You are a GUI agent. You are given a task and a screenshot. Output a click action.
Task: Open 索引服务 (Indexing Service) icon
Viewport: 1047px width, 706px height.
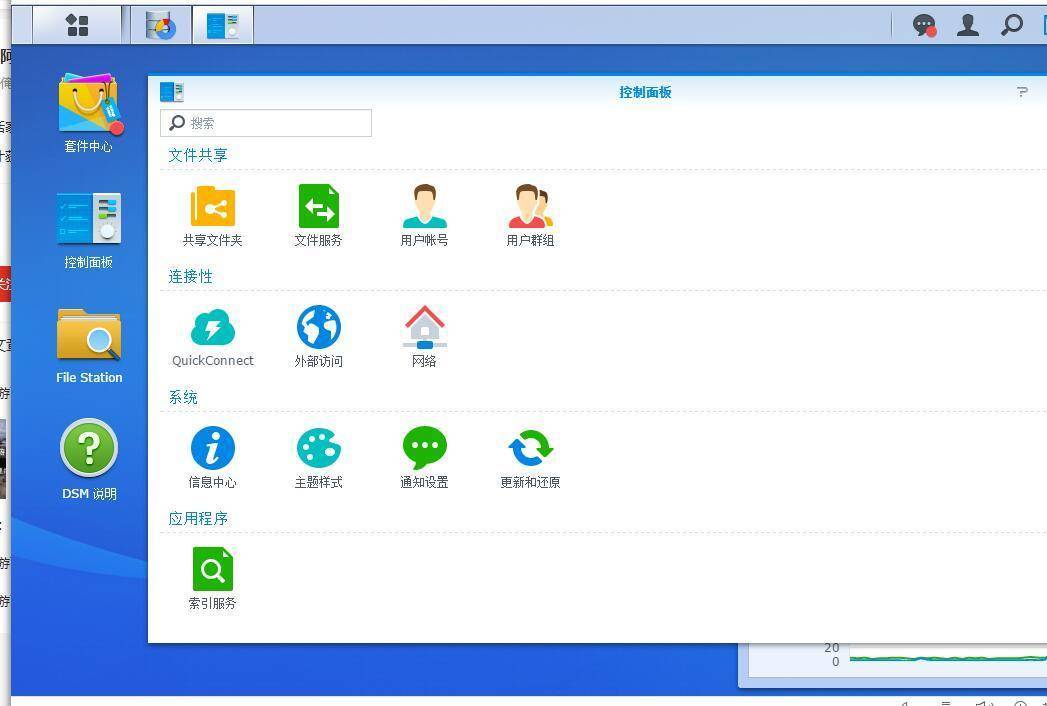(212, 570)
